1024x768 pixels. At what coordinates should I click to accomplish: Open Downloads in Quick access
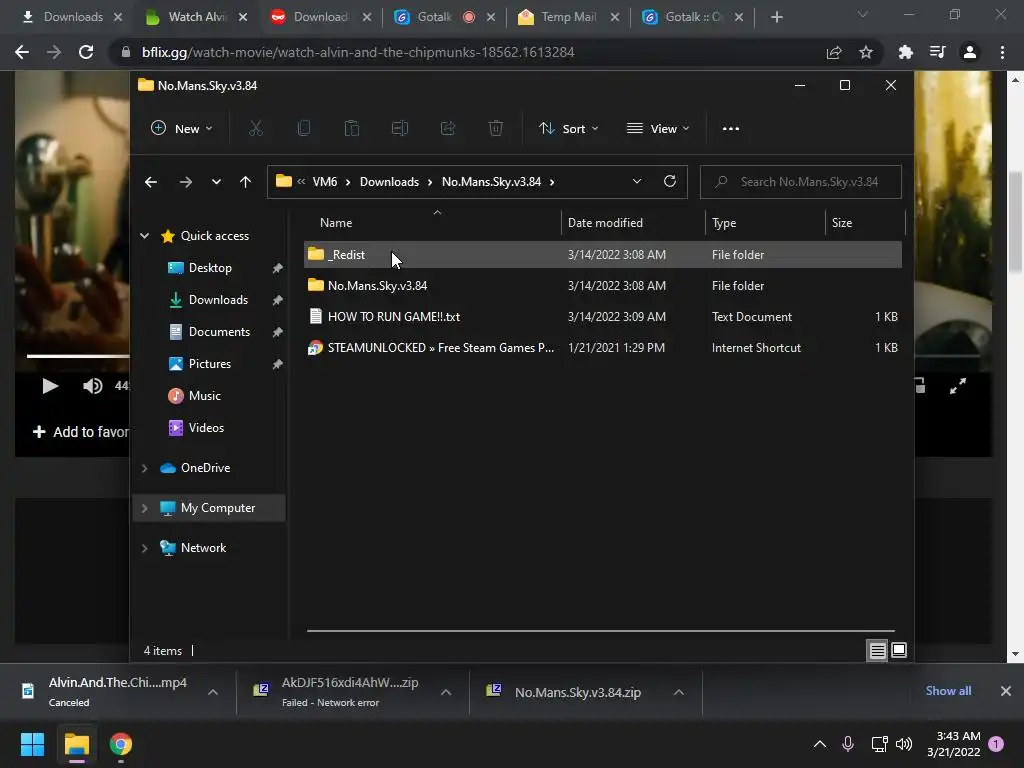pos(218,300)
